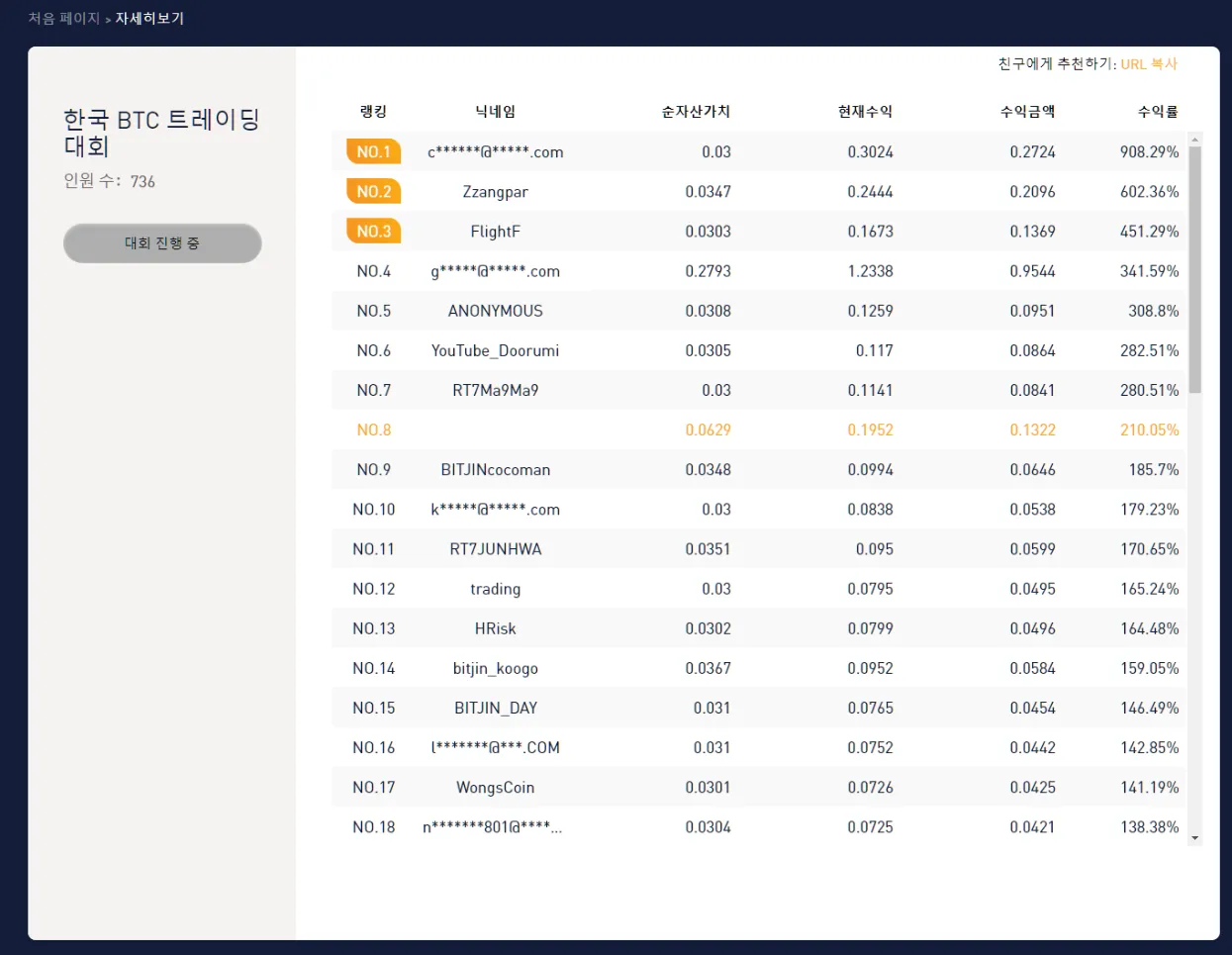The width and height of the screenshot is (1232, 955).
Task: Select the FlightF nickname
Action: tap(496, 232)
